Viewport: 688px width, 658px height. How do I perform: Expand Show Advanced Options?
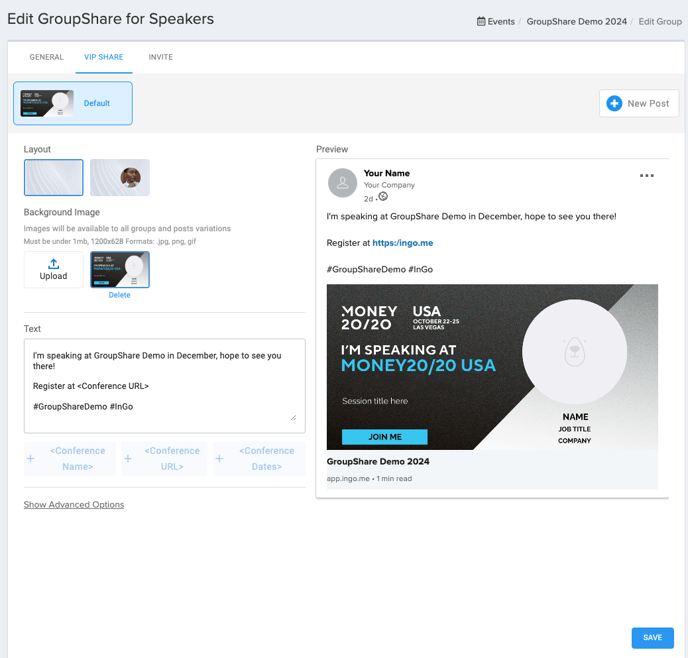(x=74, y=504)
